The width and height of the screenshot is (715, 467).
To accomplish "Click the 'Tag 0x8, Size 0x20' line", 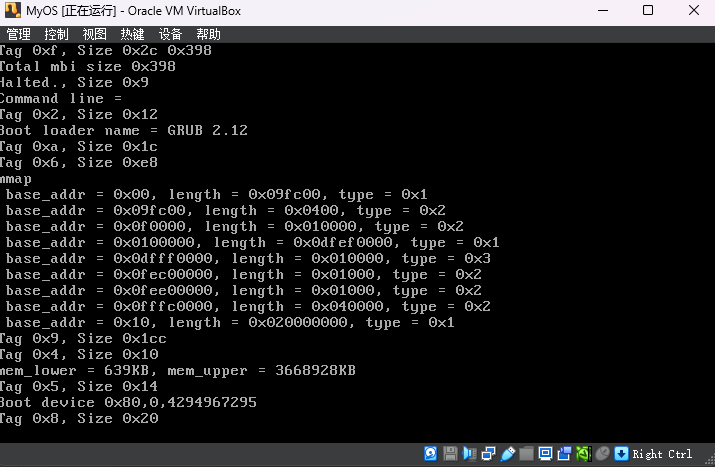I will [79, 419].
